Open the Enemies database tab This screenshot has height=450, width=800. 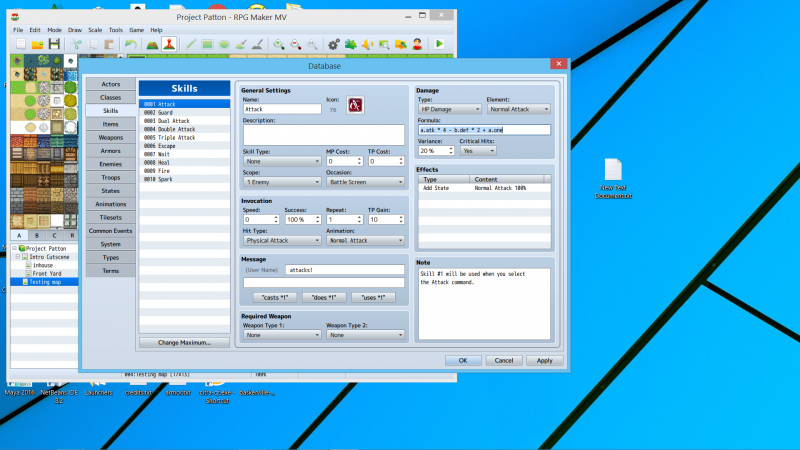(111, 164)
